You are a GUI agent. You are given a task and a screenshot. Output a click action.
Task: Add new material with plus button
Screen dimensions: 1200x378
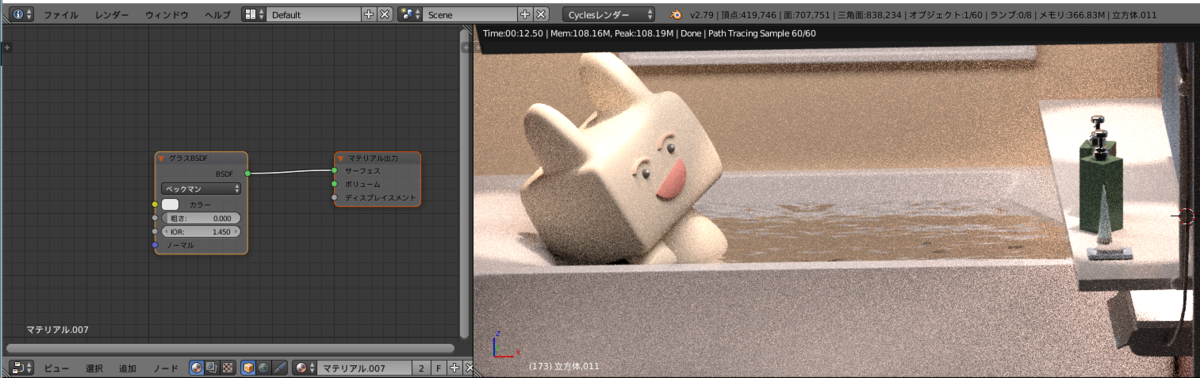tap(453, 369)
